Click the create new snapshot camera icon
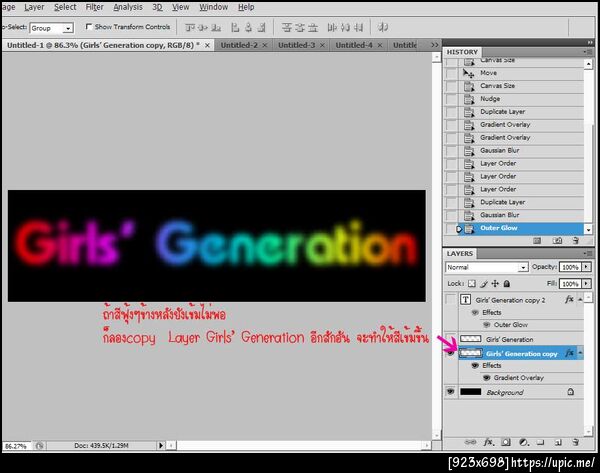This screenshot has width=600, height=473. (558, 241)
